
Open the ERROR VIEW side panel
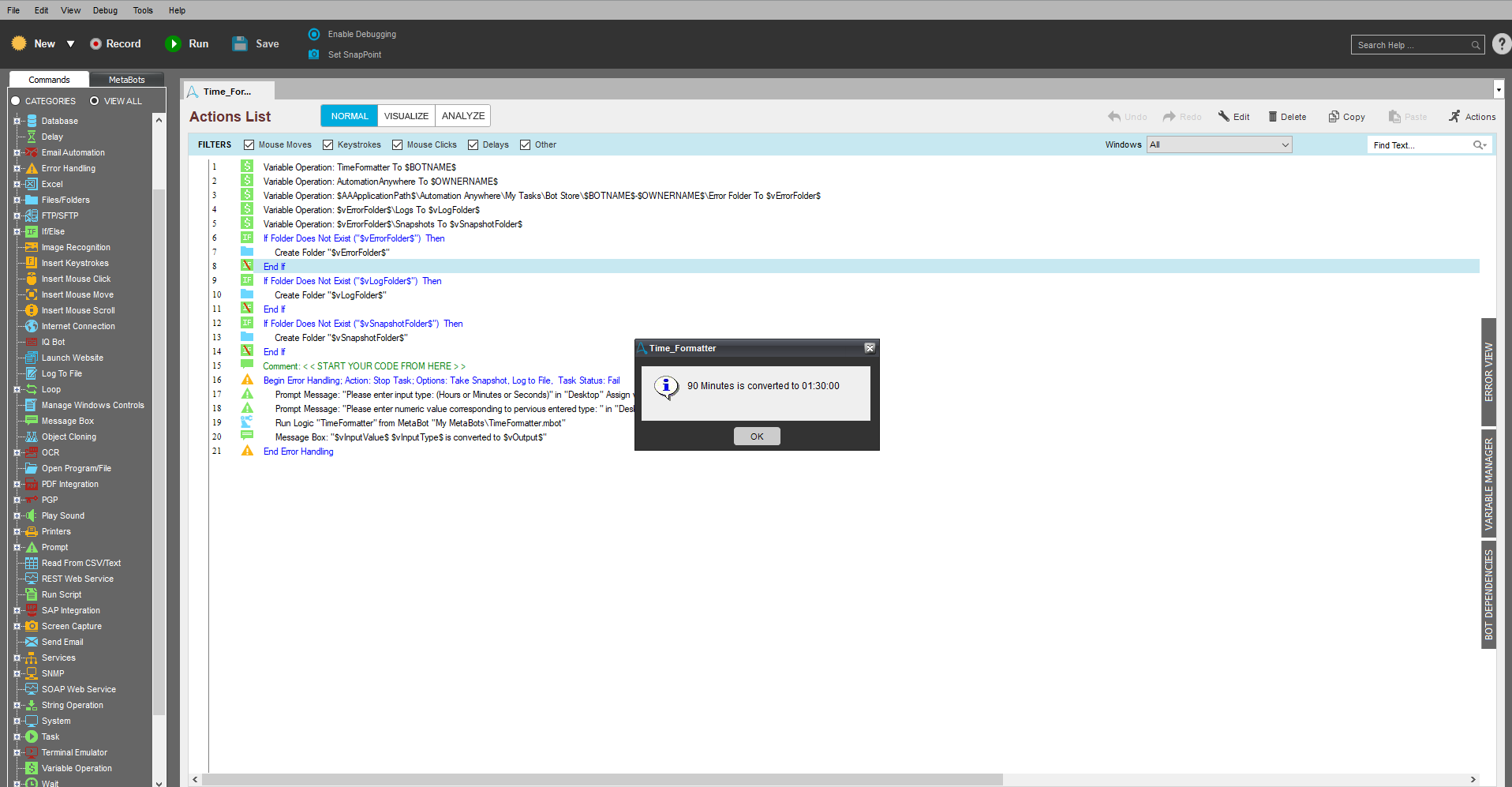click(x=1488, y=373)
